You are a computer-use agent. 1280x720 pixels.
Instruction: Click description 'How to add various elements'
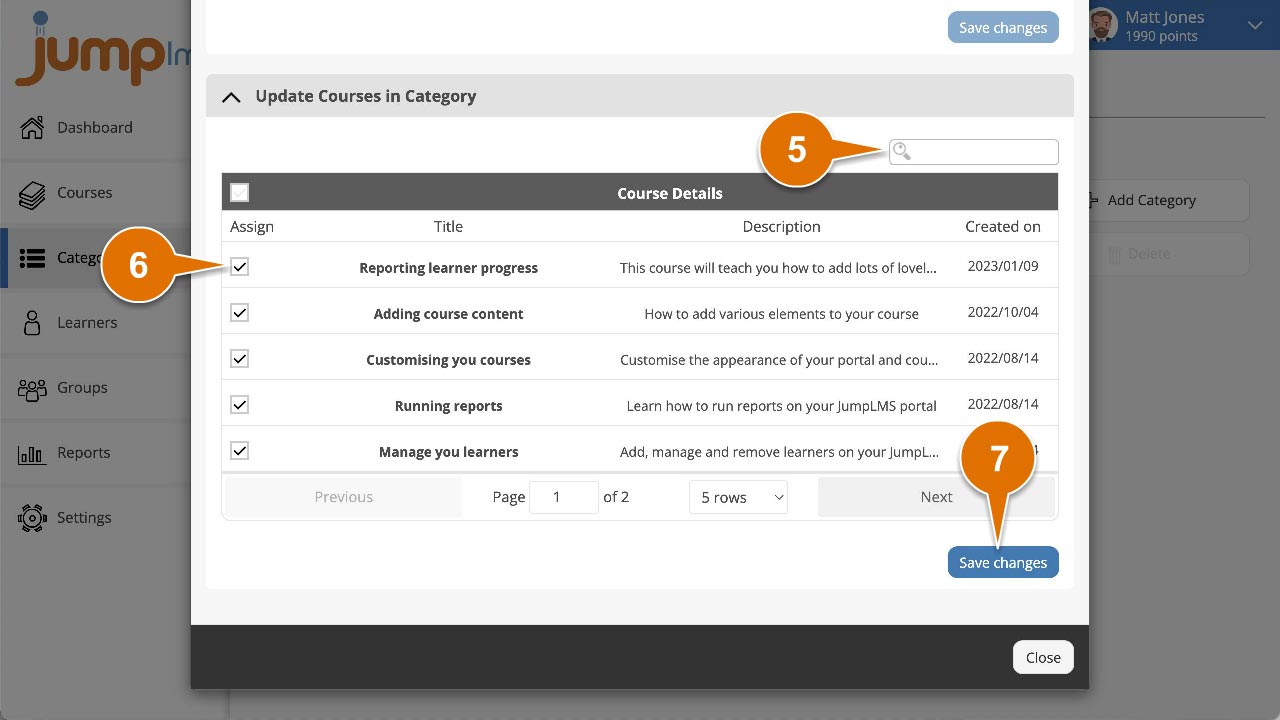tap(781, 314)
